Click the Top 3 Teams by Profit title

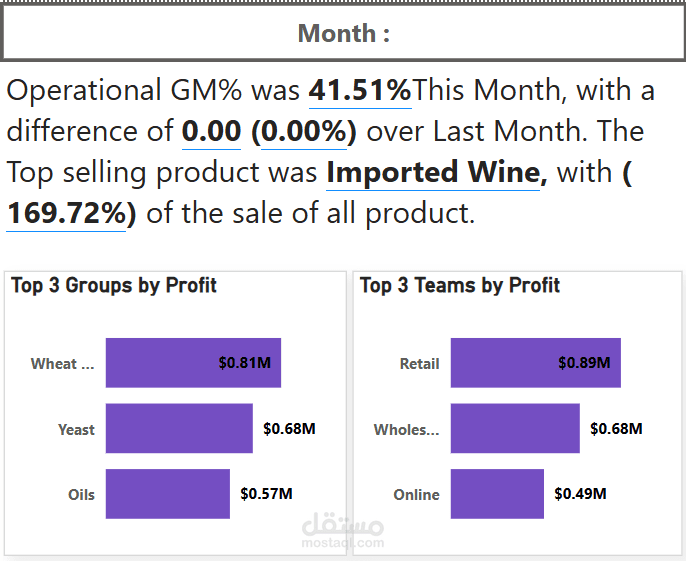tap(460, 286)
